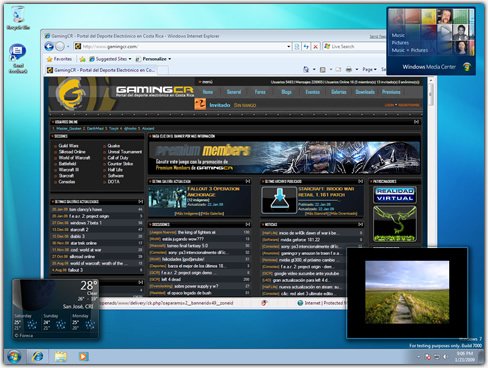Open the Personalize dropdown
This screenshot has height=368, width=488.
tap(153, 59)
